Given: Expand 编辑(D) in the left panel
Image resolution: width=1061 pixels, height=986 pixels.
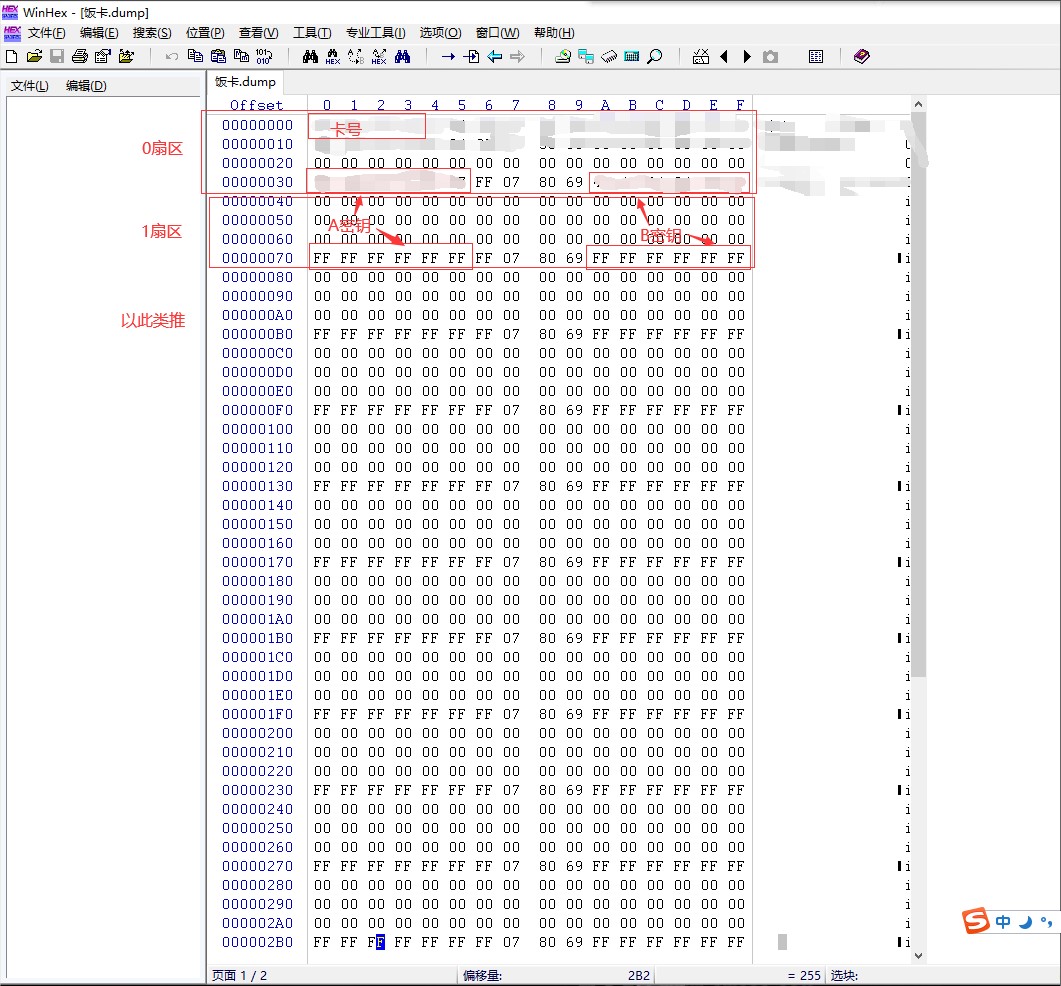Looking at the screenshot, I should pos(86,86).
